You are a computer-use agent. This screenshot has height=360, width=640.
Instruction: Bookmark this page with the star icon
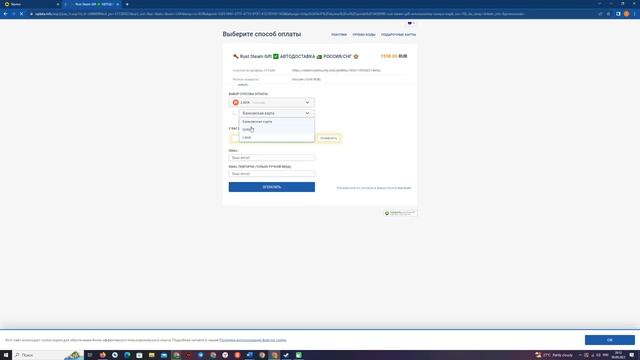(x=608, y=14)
